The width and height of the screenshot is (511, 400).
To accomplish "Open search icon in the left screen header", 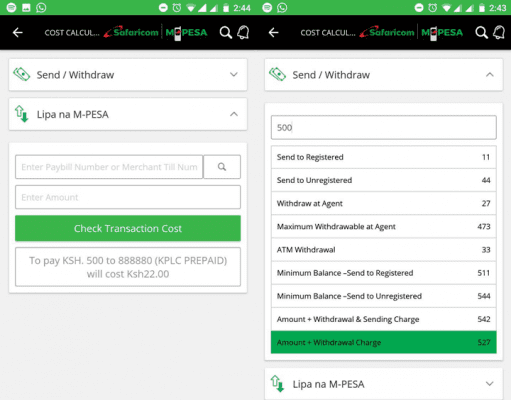I will tap(226, 33).
